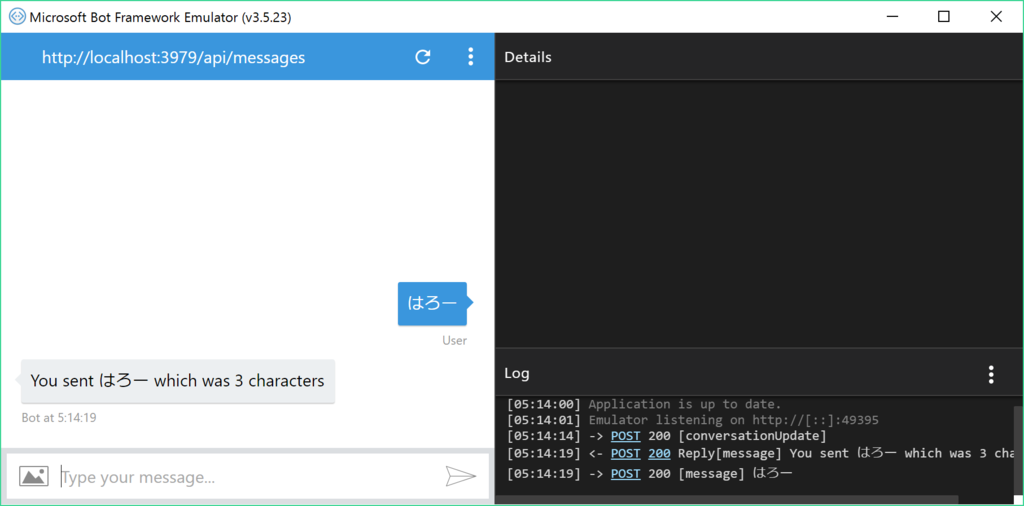1024x506 pixels.
Task: Focus the Type your message input box
Action: coord(248,477)
